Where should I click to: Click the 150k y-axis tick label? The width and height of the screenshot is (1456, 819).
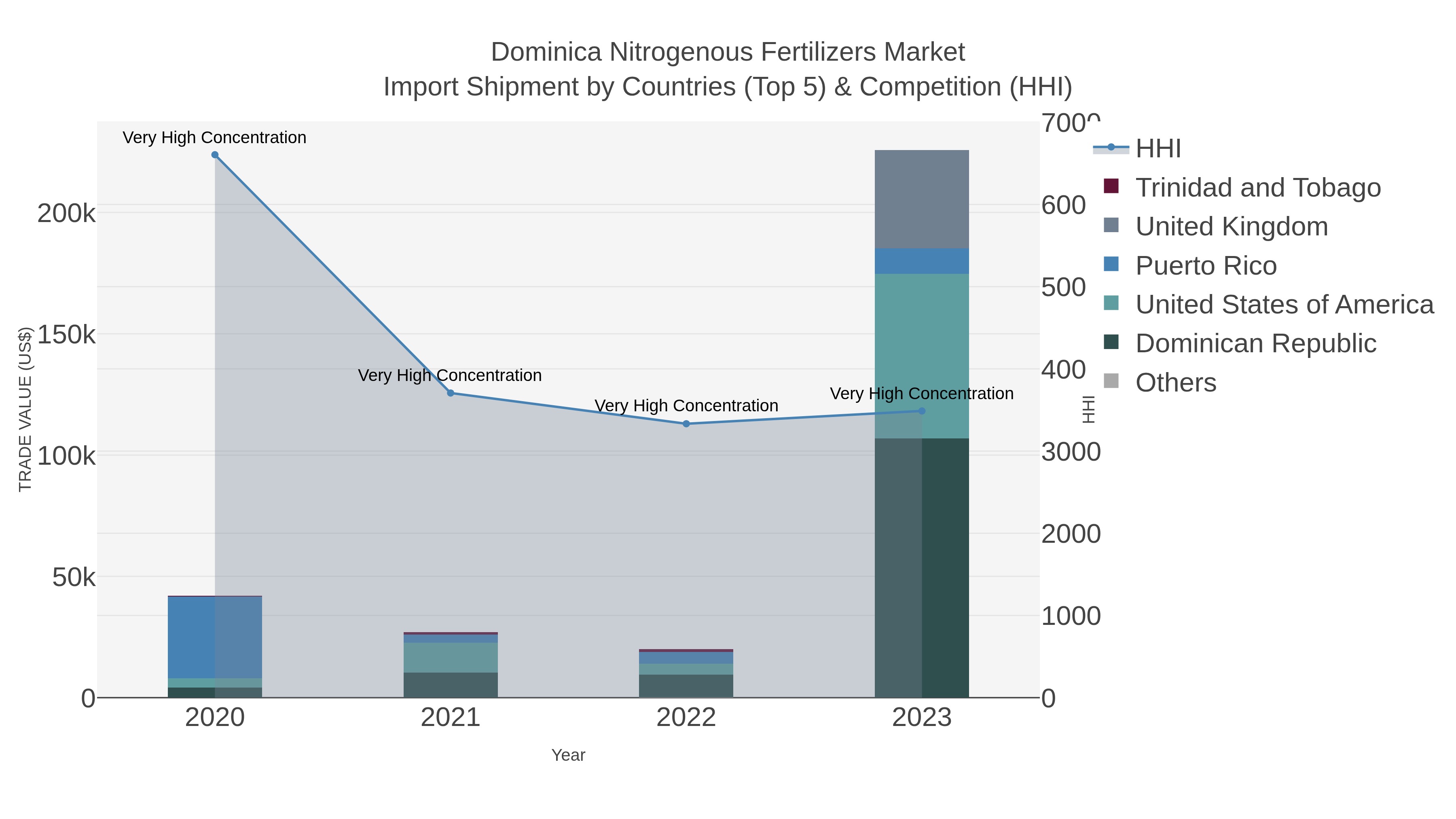[x=67, y=334]
